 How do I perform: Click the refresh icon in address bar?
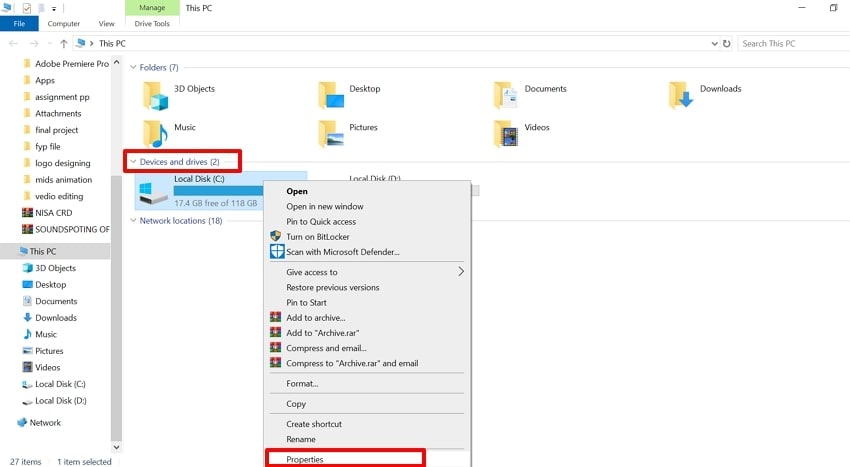tap(726, 43)
